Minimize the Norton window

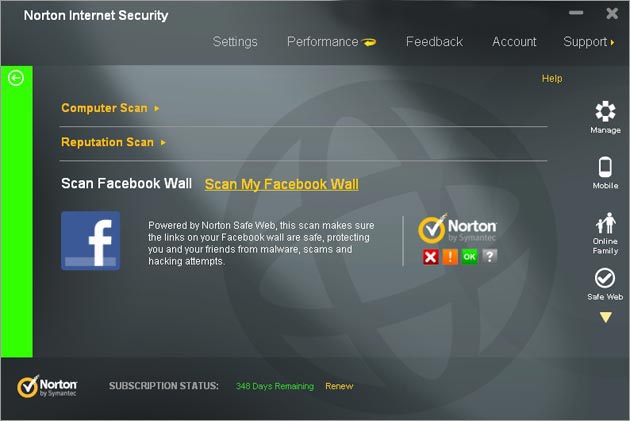576,13
